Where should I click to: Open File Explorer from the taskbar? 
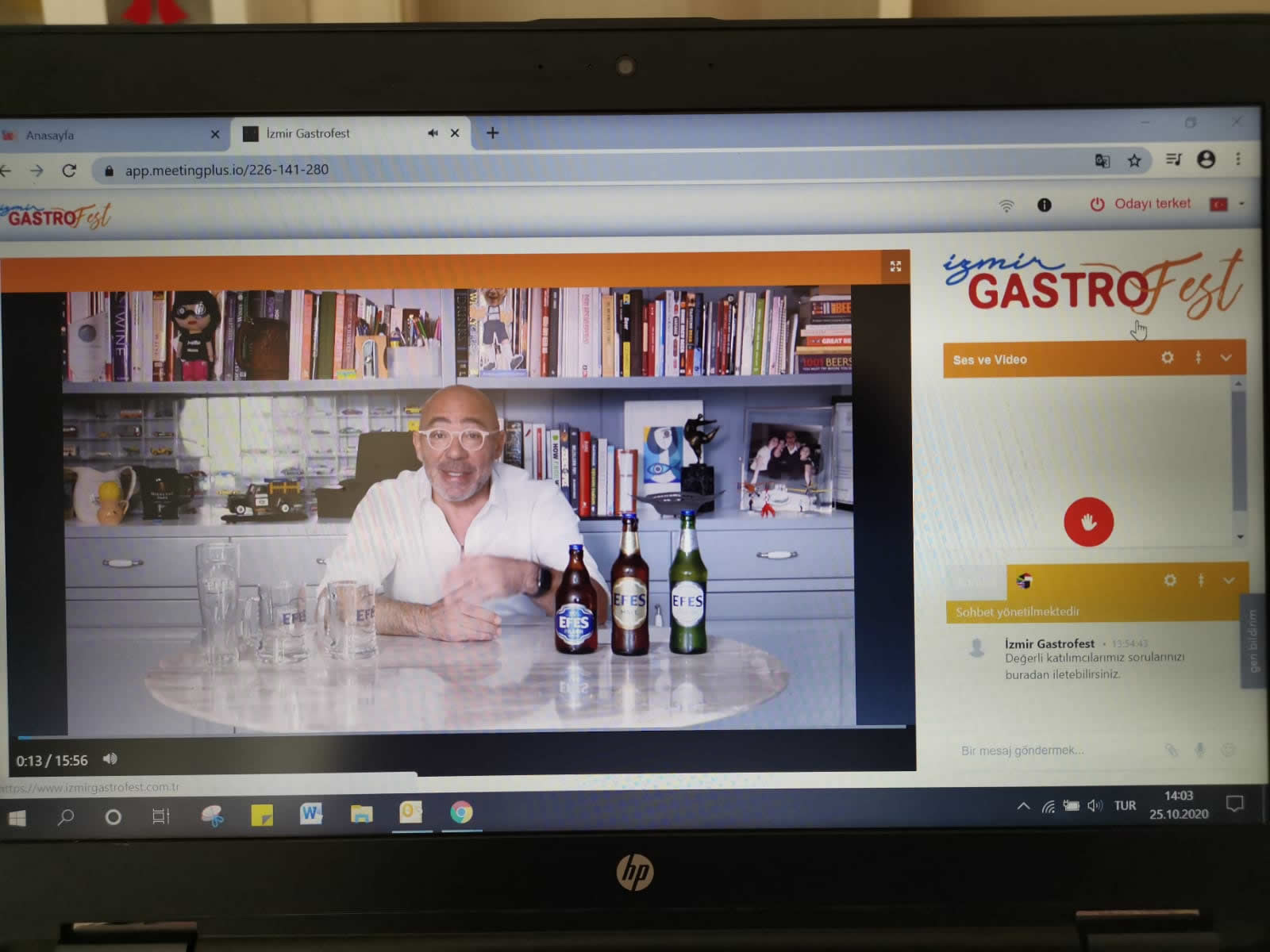[x=361, y=813]
